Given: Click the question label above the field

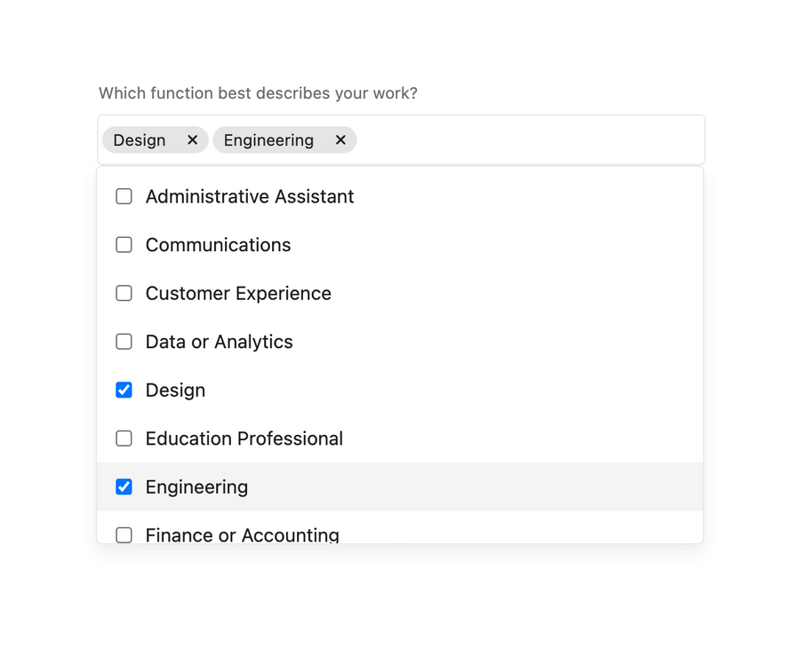Looking at the screenshot, I should click(x=258, y=93).
